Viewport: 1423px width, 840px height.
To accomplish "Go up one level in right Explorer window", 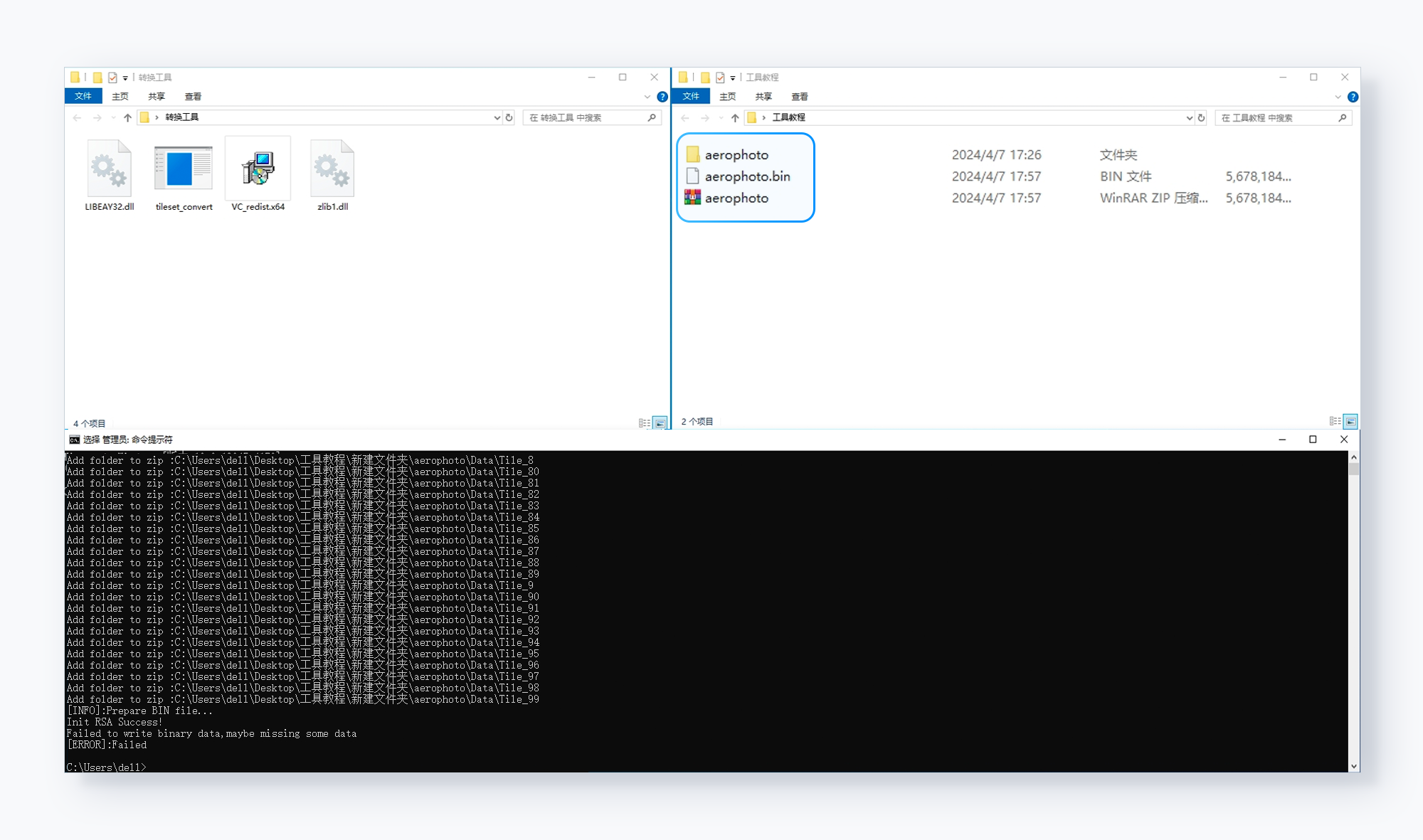I will coord(735,117).
